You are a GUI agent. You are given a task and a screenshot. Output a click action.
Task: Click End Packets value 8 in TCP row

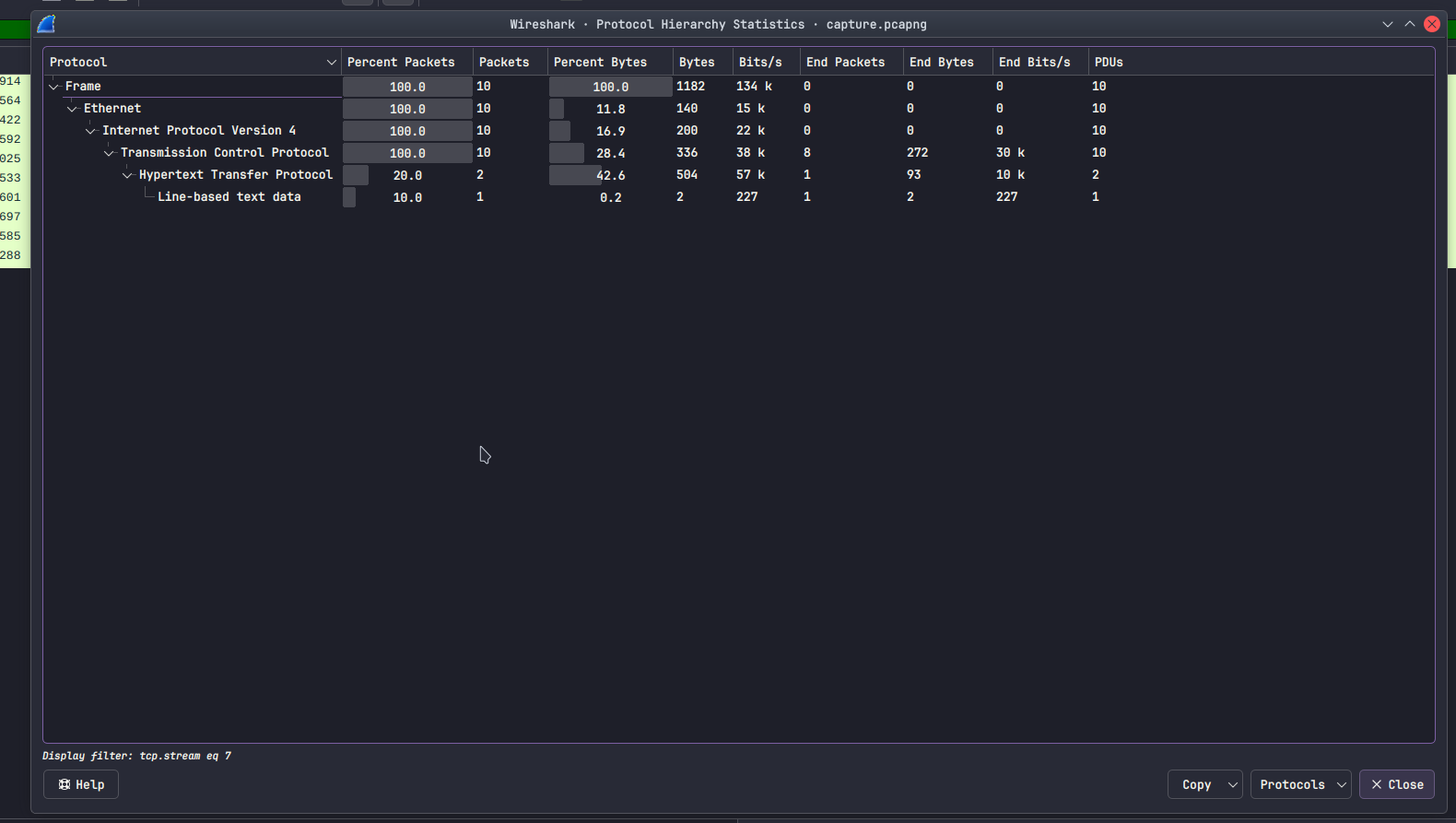click(807, 153)
